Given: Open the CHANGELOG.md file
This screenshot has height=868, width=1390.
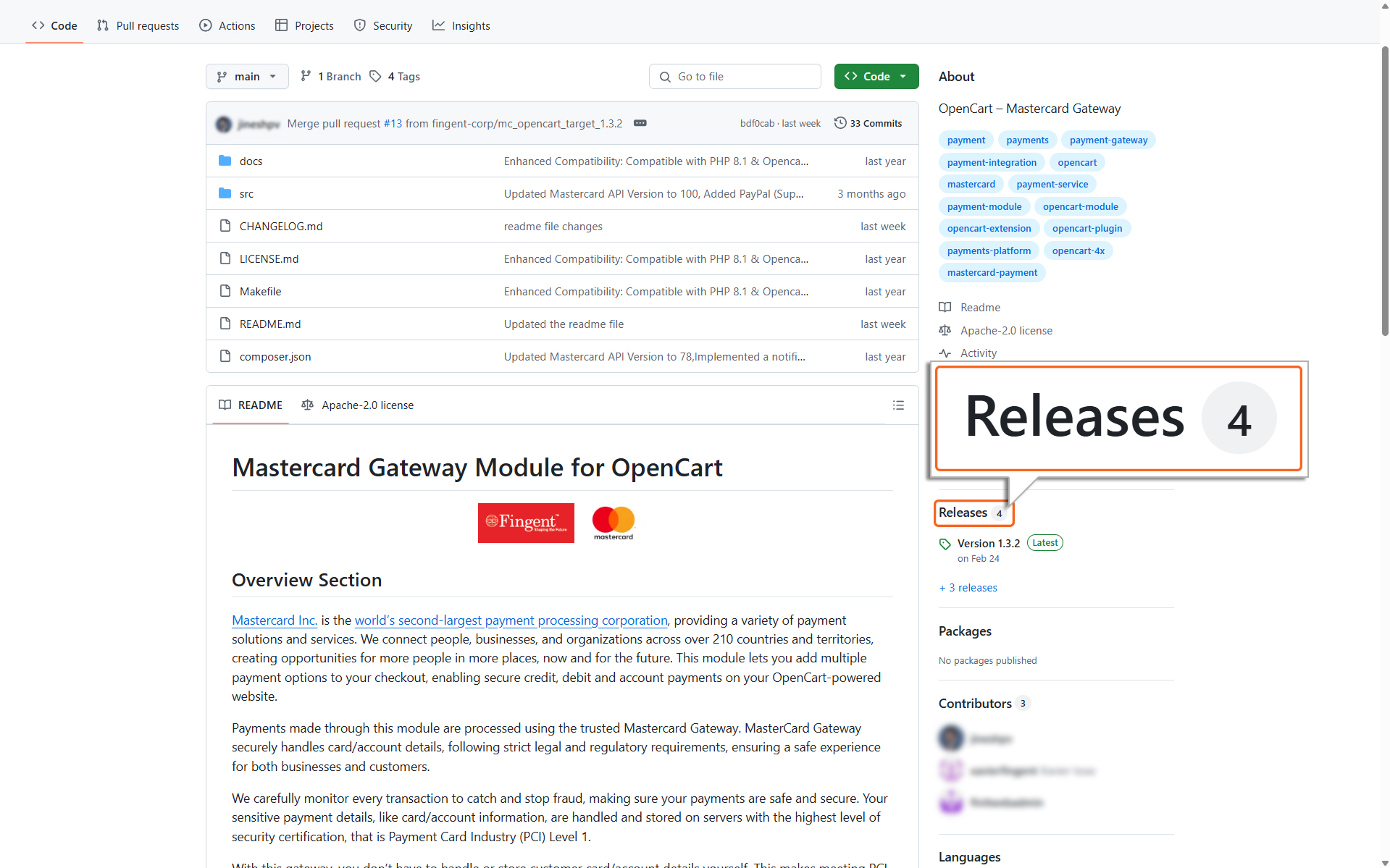Looking at the screenshot, I should 281,227.
